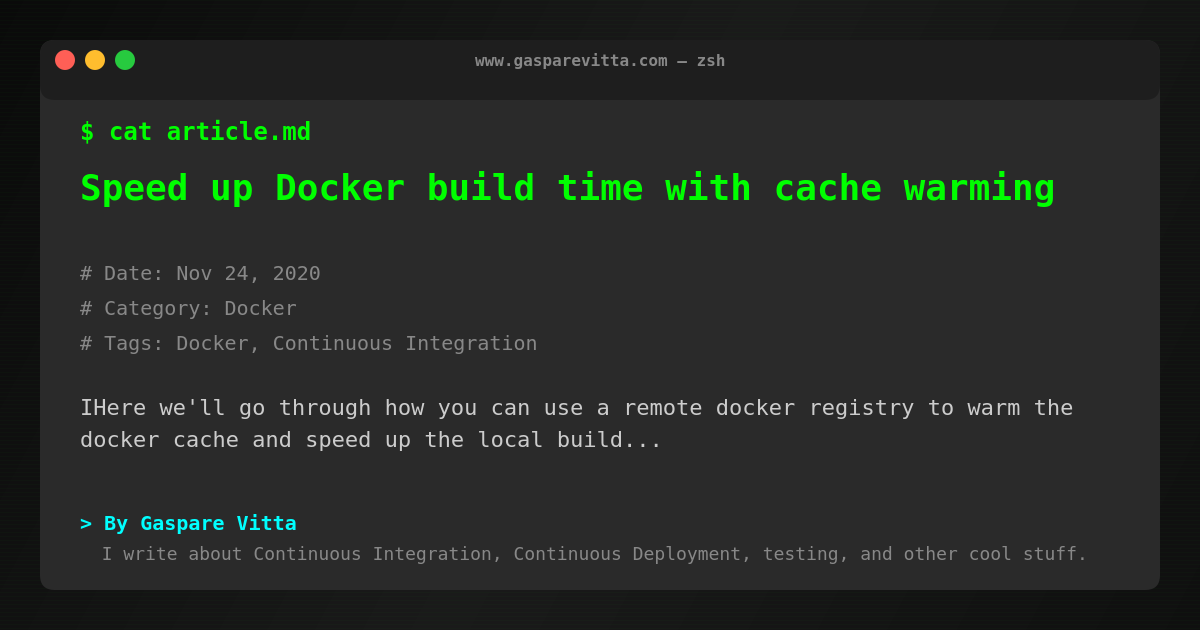The height and width of the screenshot is (630, 1200).
Task: Click the word cat in command
Action: click(x=130, y=132)
